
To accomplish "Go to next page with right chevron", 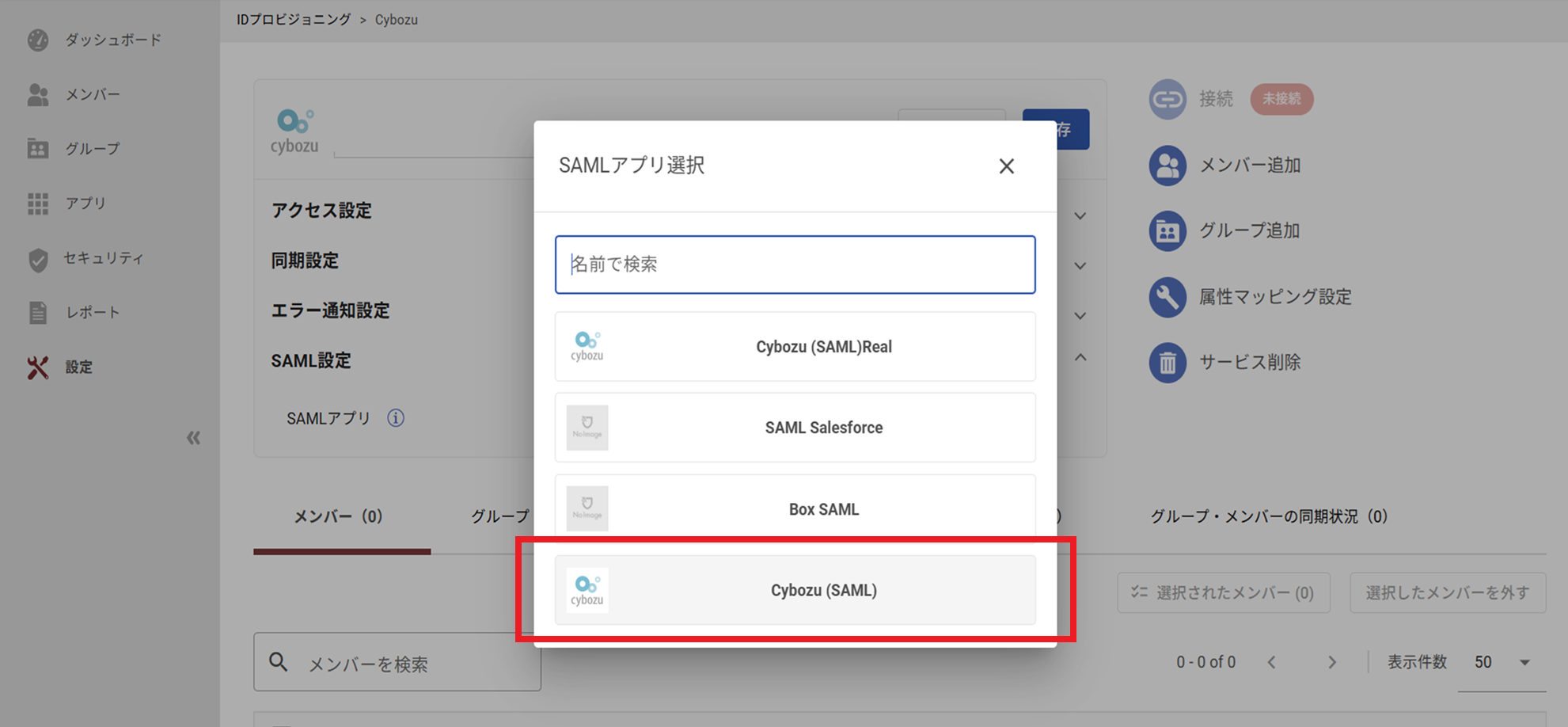I will 1332,662.
